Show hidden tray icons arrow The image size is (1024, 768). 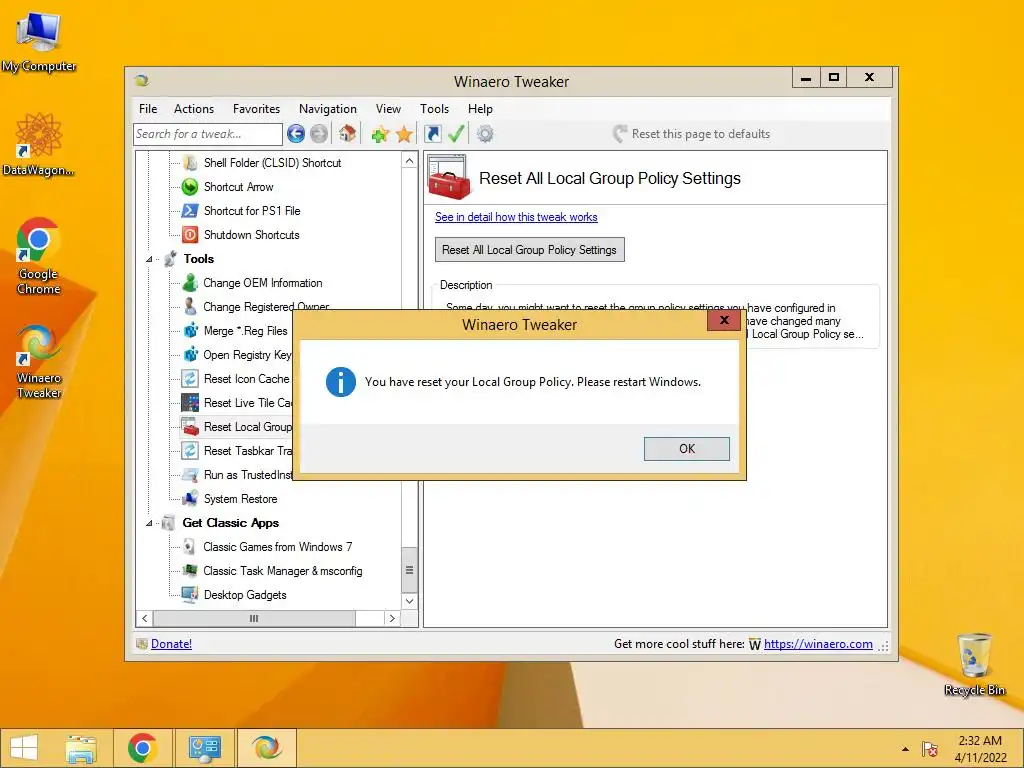point(905,749)
